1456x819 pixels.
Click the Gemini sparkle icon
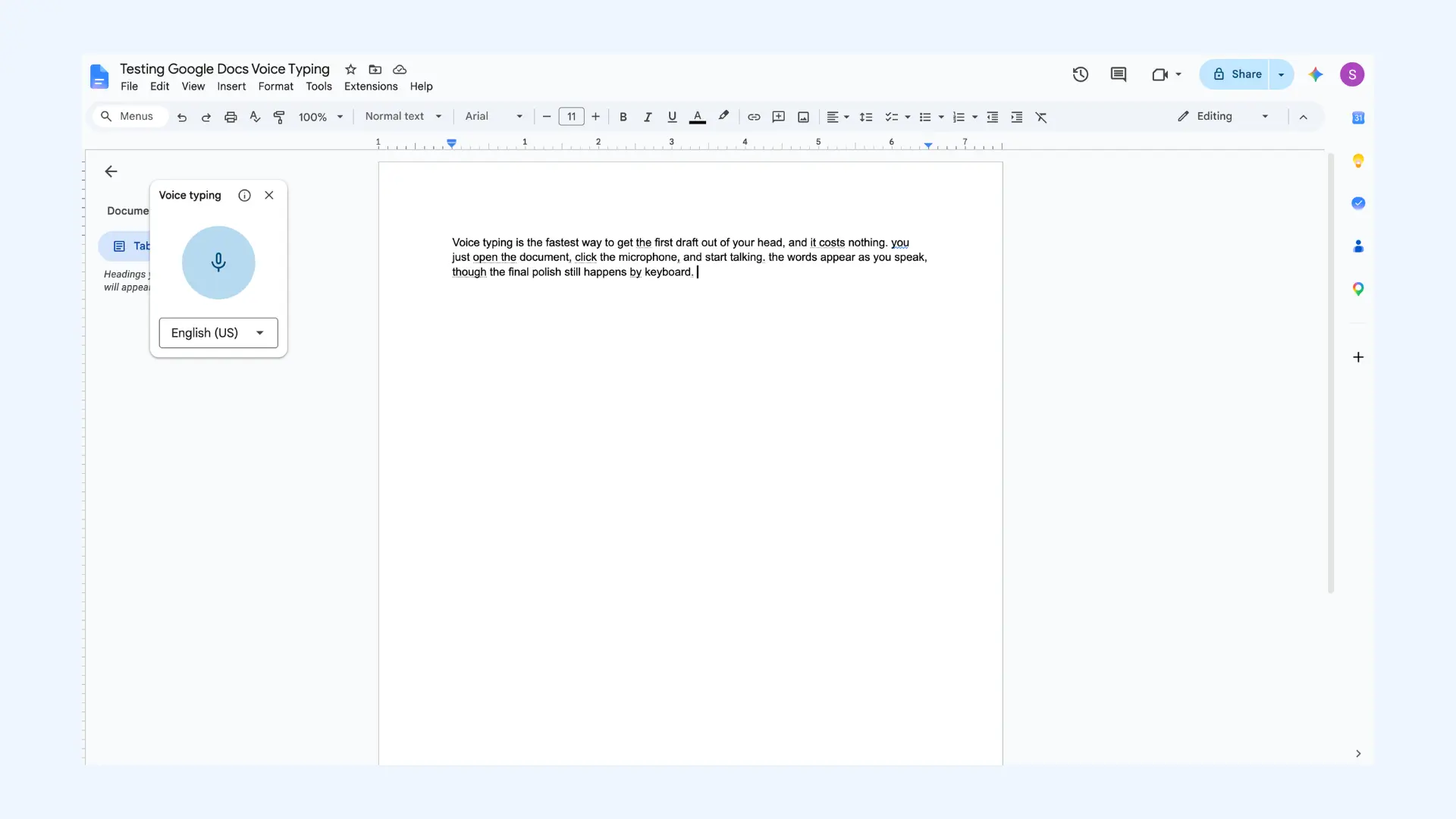pos(1316,74)
